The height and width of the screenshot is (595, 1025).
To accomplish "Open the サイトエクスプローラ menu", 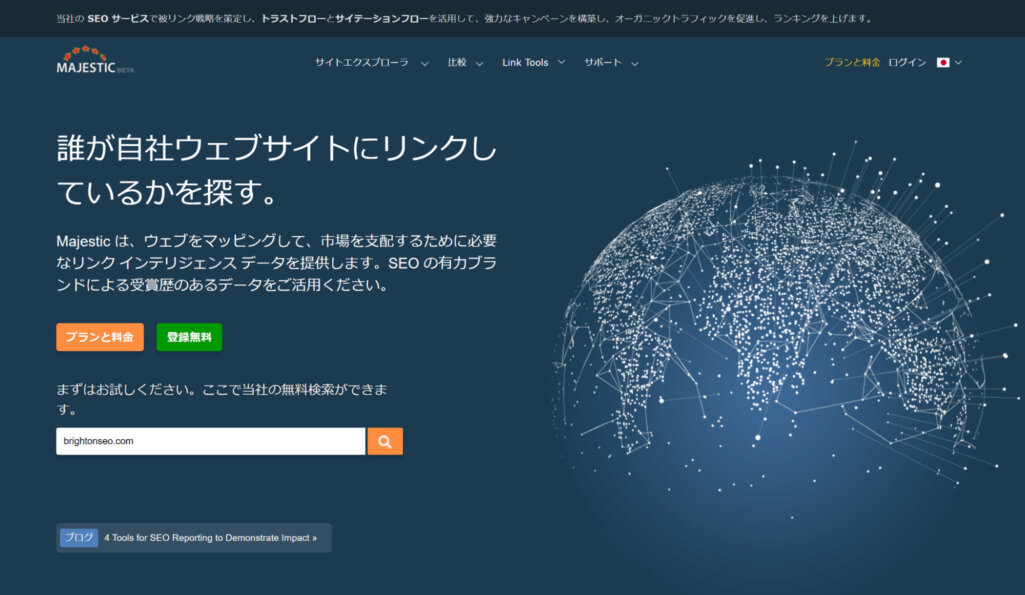I will (364, 62).
